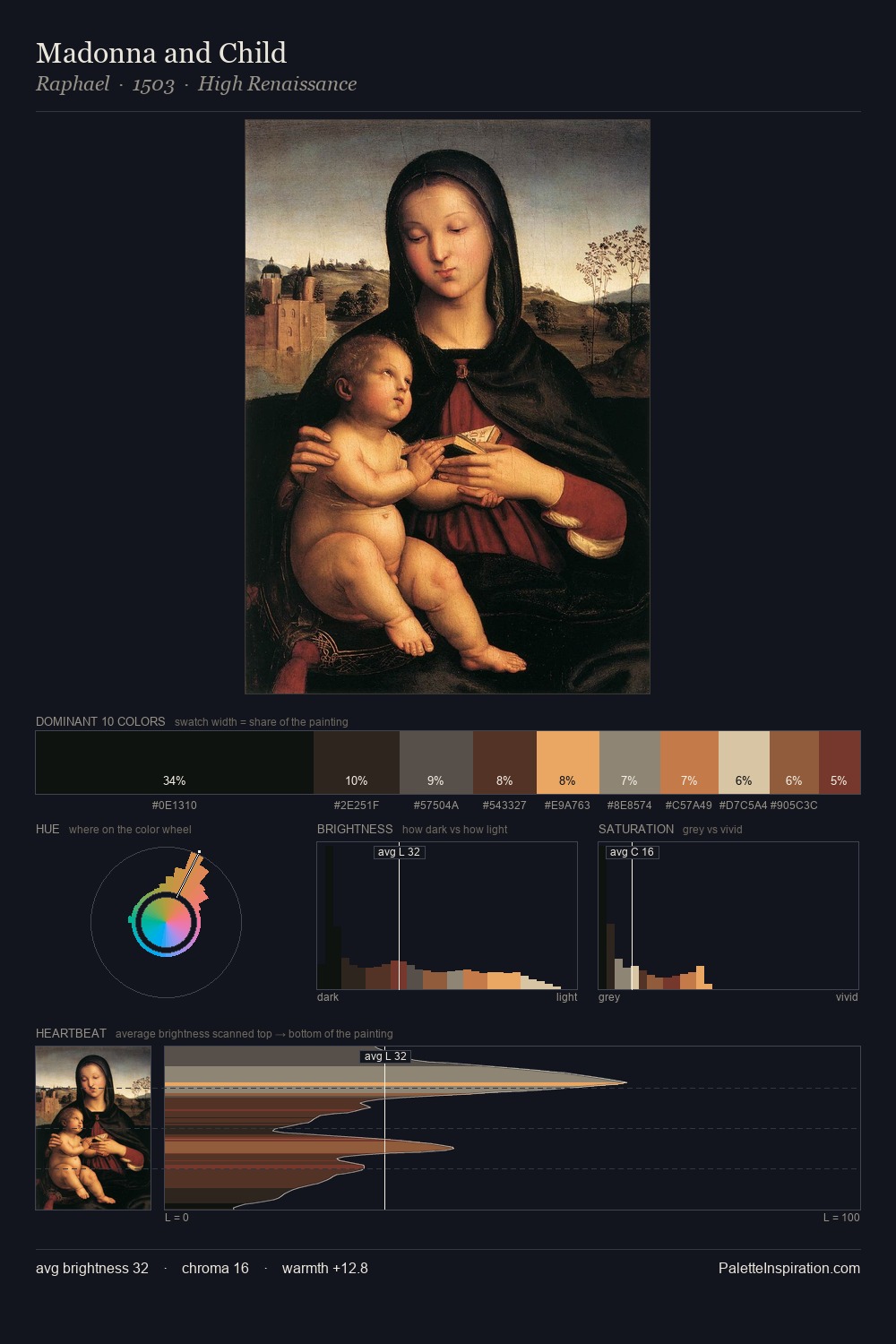Viewport: 896px width, 1344px height.
Task: Click the PaletteInspiration.com link
Action: click(x=789, y=1268)
